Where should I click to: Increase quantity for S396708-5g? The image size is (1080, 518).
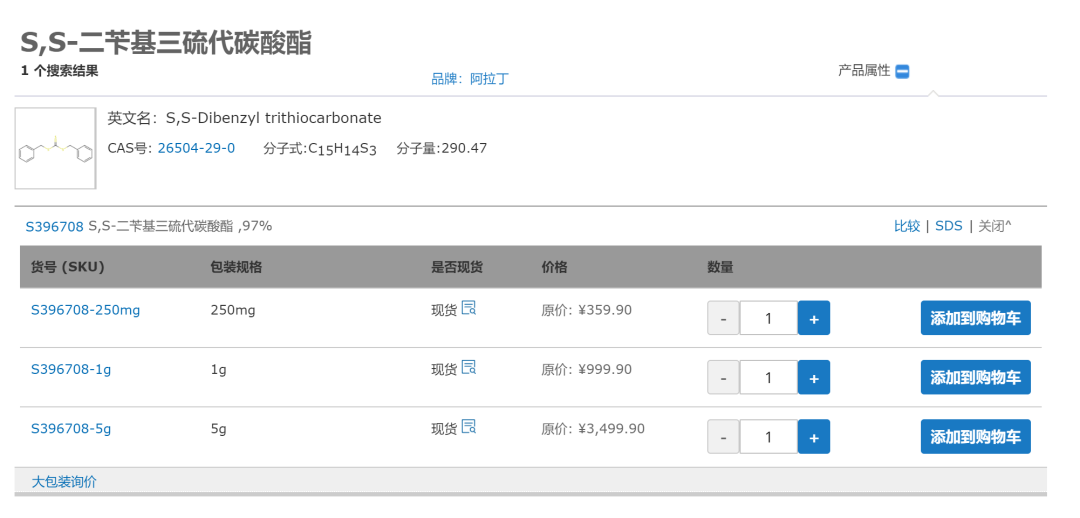click(813, 437)
